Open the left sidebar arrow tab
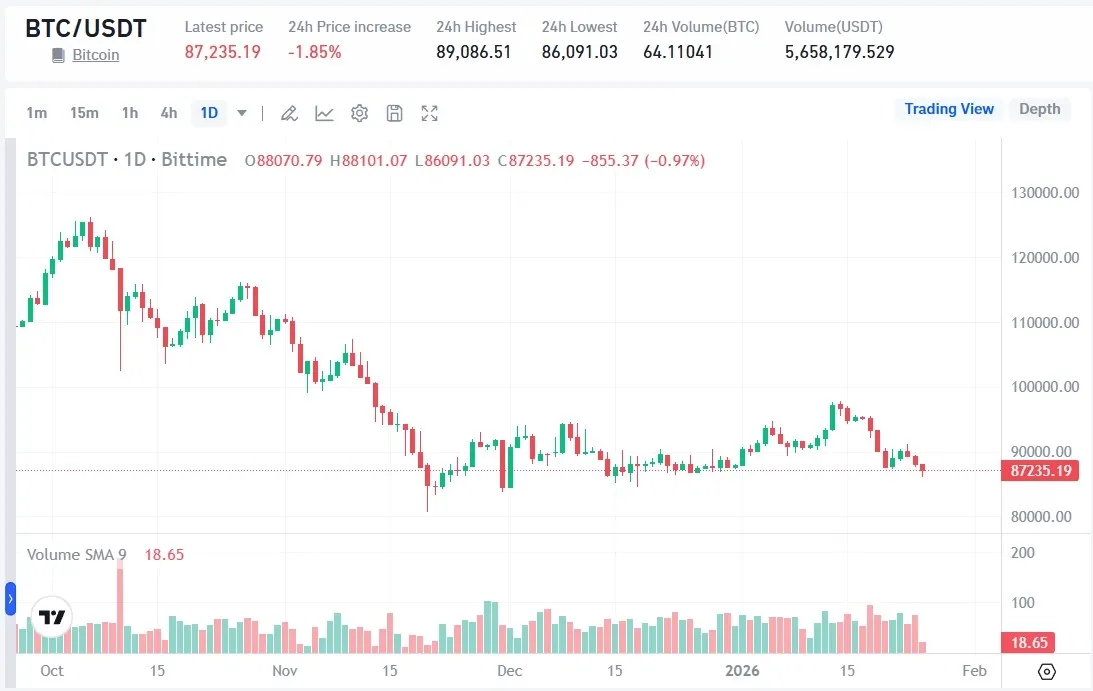 tap(8, 600)
